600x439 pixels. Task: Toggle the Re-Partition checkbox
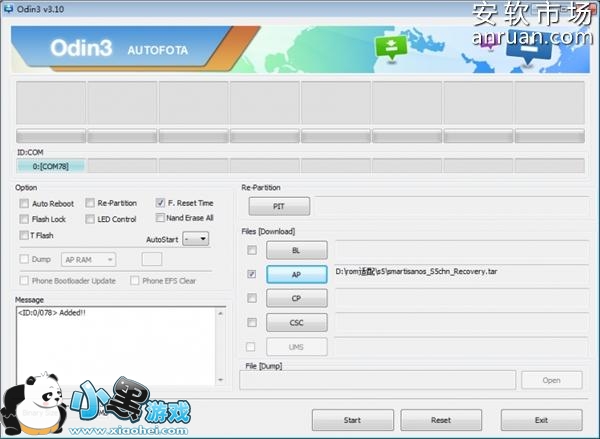(x=90, y=203)
